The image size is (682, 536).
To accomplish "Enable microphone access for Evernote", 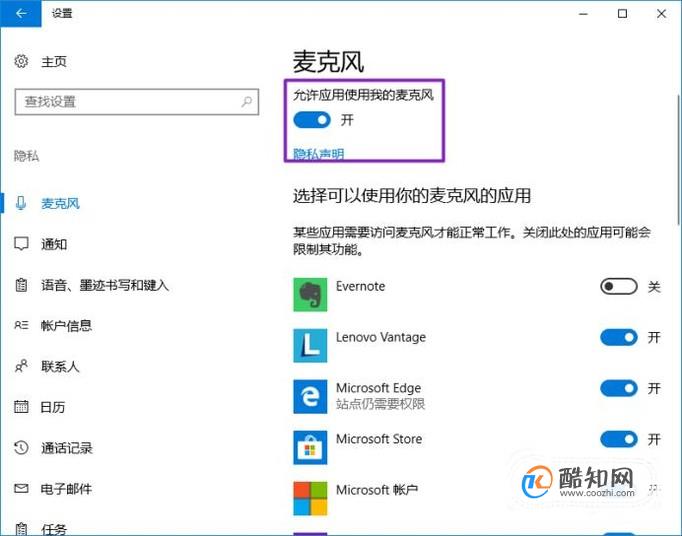I will point(618,286).
